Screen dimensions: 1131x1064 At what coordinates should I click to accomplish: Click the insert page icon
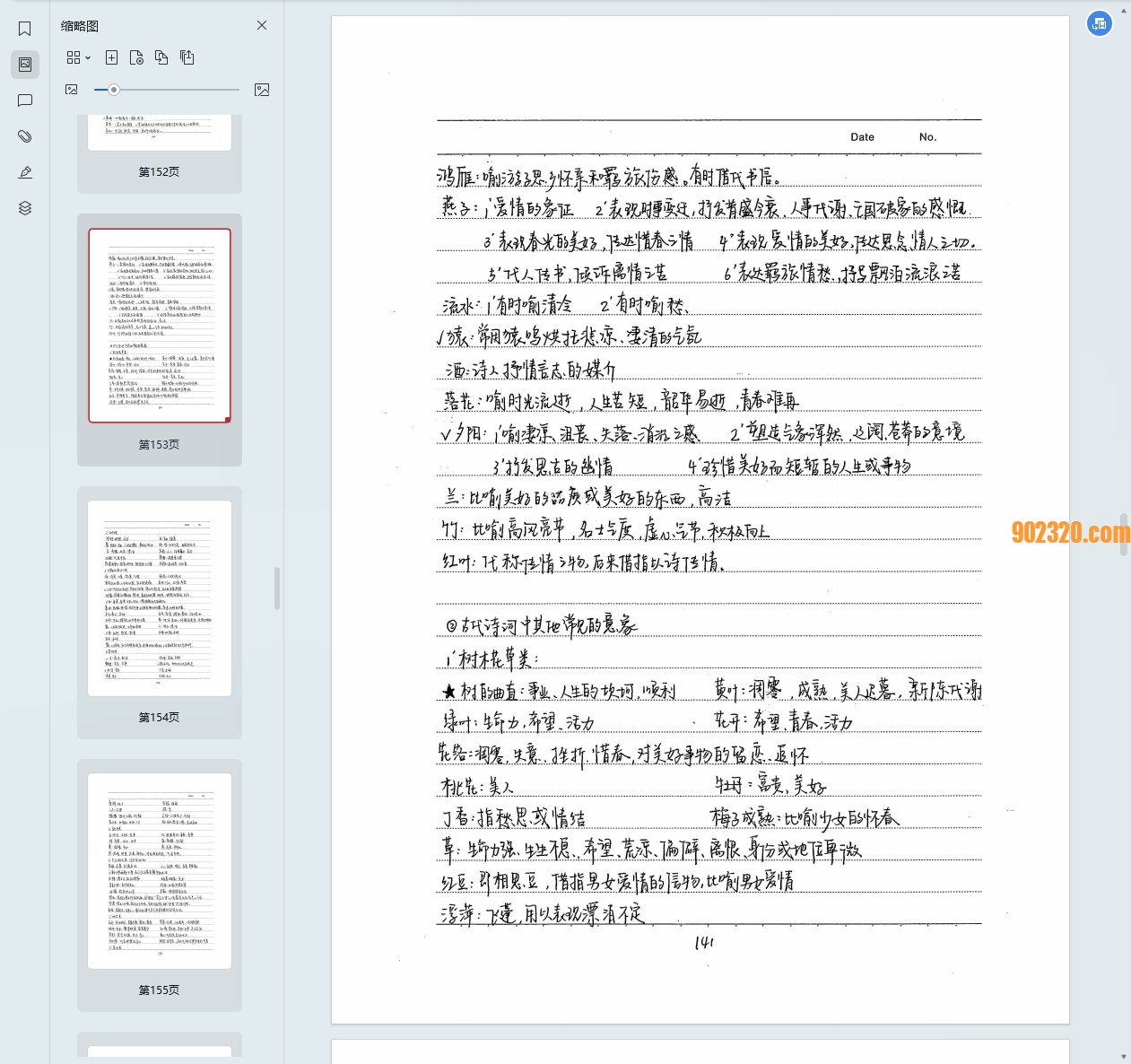[x=111, y=57]
